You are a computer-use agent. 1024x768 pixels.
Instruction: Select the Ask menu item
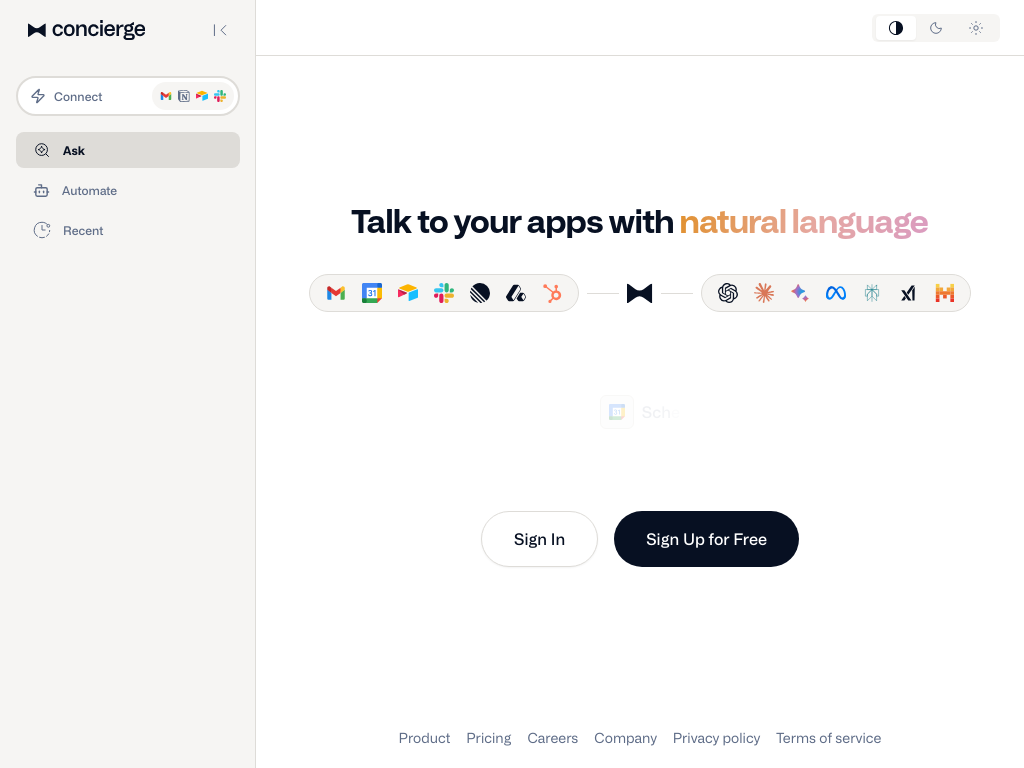click(128, 150)
